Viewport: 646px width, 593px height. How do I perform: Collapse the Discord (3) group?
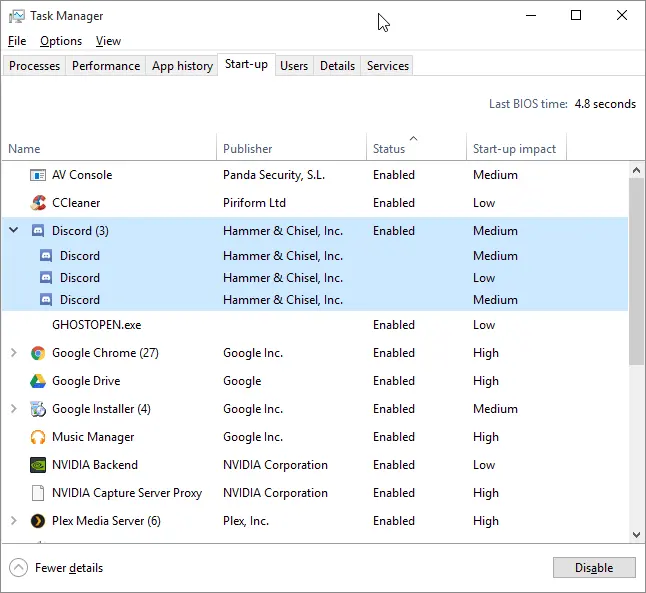14,230
